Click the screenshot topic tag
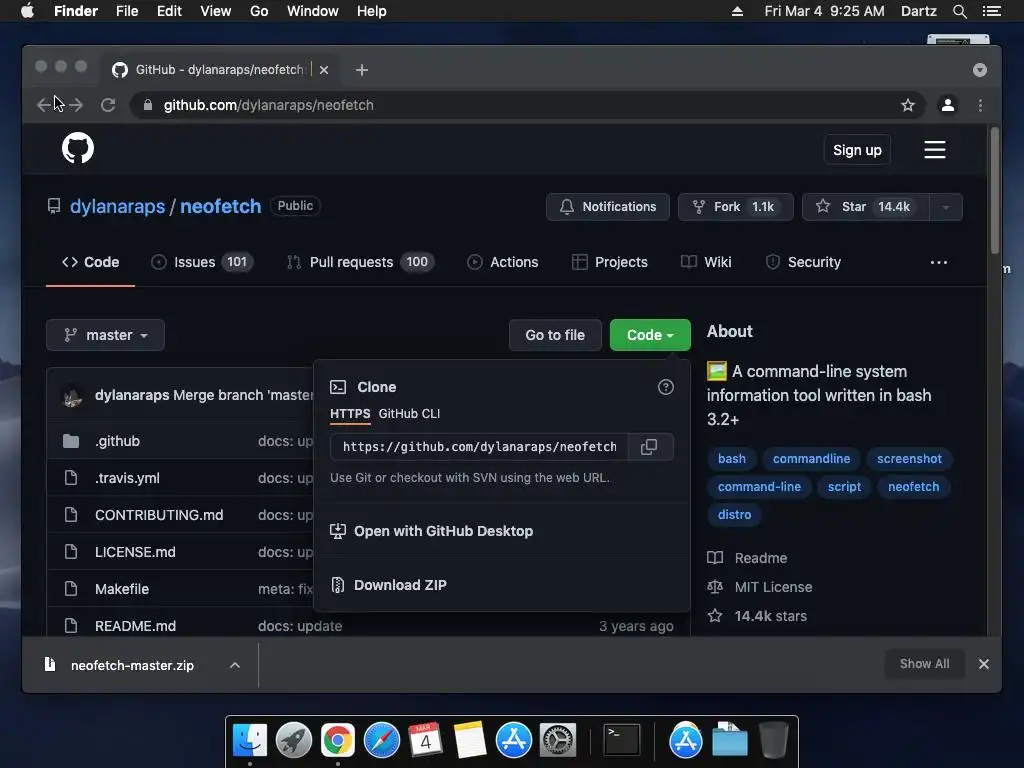Viewport: 1024px width, 768px height. [909, 459]
